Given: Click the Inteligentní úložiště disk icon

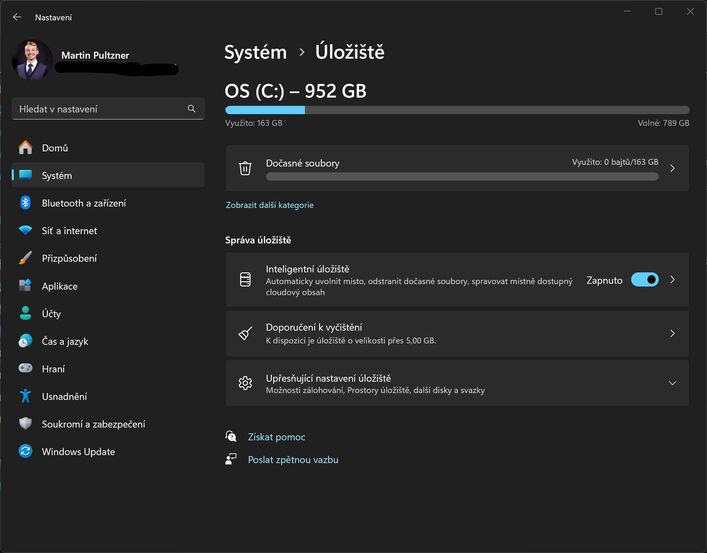Looking at the screenshot, I should click(245, 280).
